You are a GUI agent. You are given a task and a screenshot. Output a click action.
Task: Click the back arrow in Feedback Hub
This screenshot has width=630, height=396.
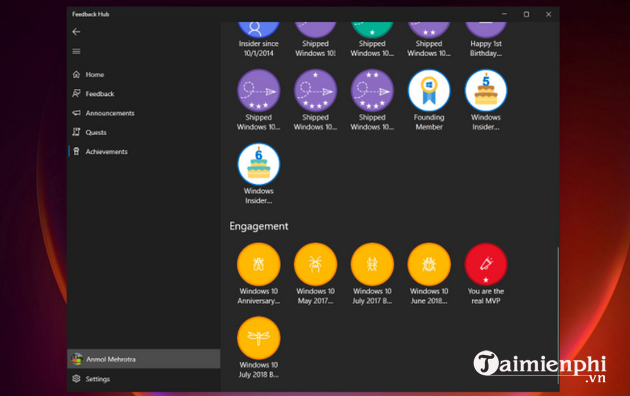point(76,32)
